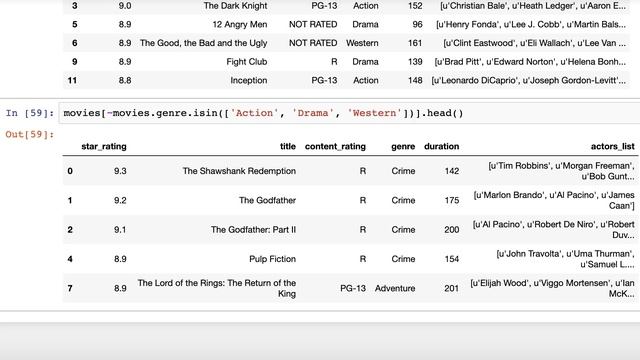640x360 pixels.
Task: Click row index 11 in upper table
Action: 72,80
